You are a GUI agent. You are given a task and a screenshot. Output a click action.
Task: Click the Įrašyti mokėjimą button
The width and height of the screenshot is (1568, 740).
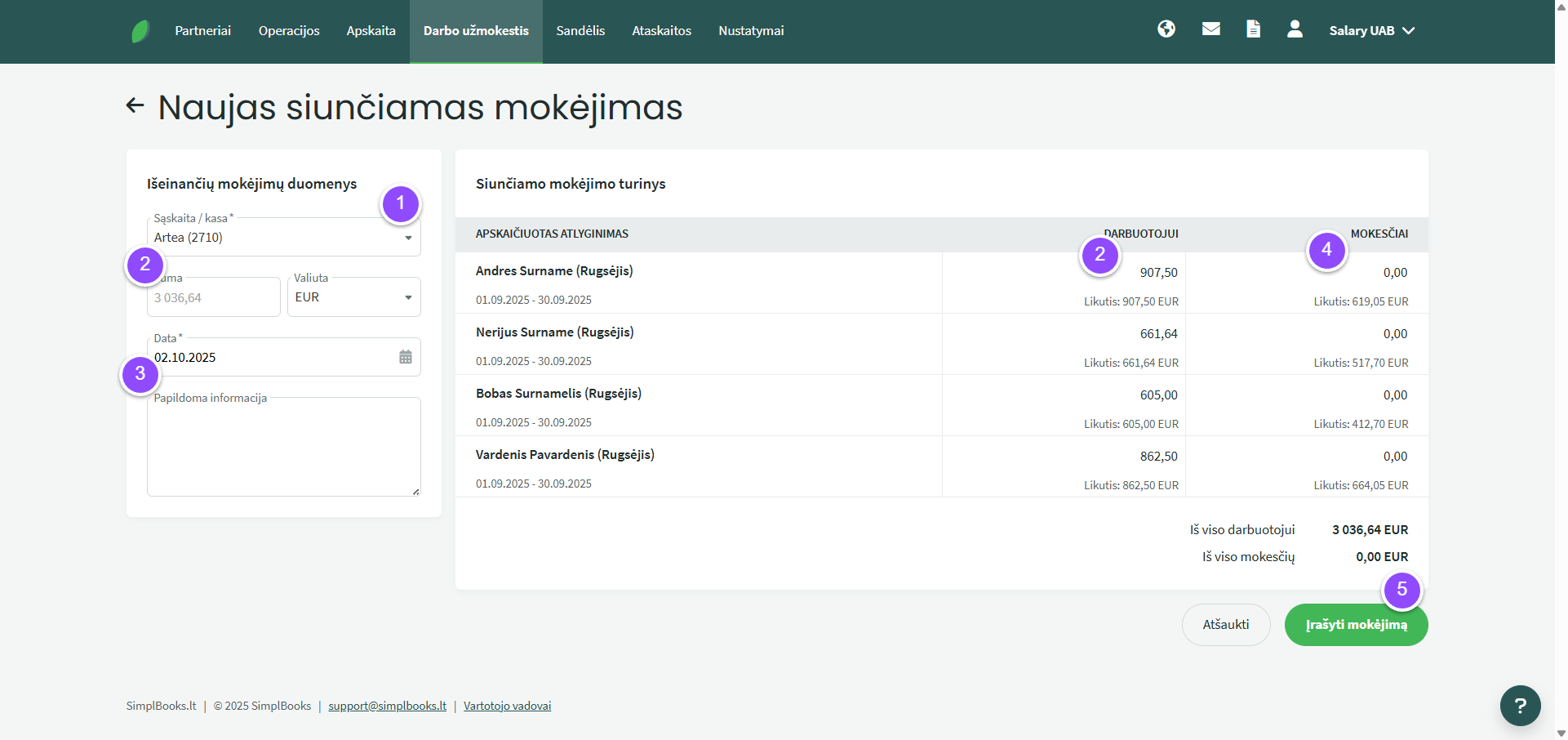(1356, 625)
